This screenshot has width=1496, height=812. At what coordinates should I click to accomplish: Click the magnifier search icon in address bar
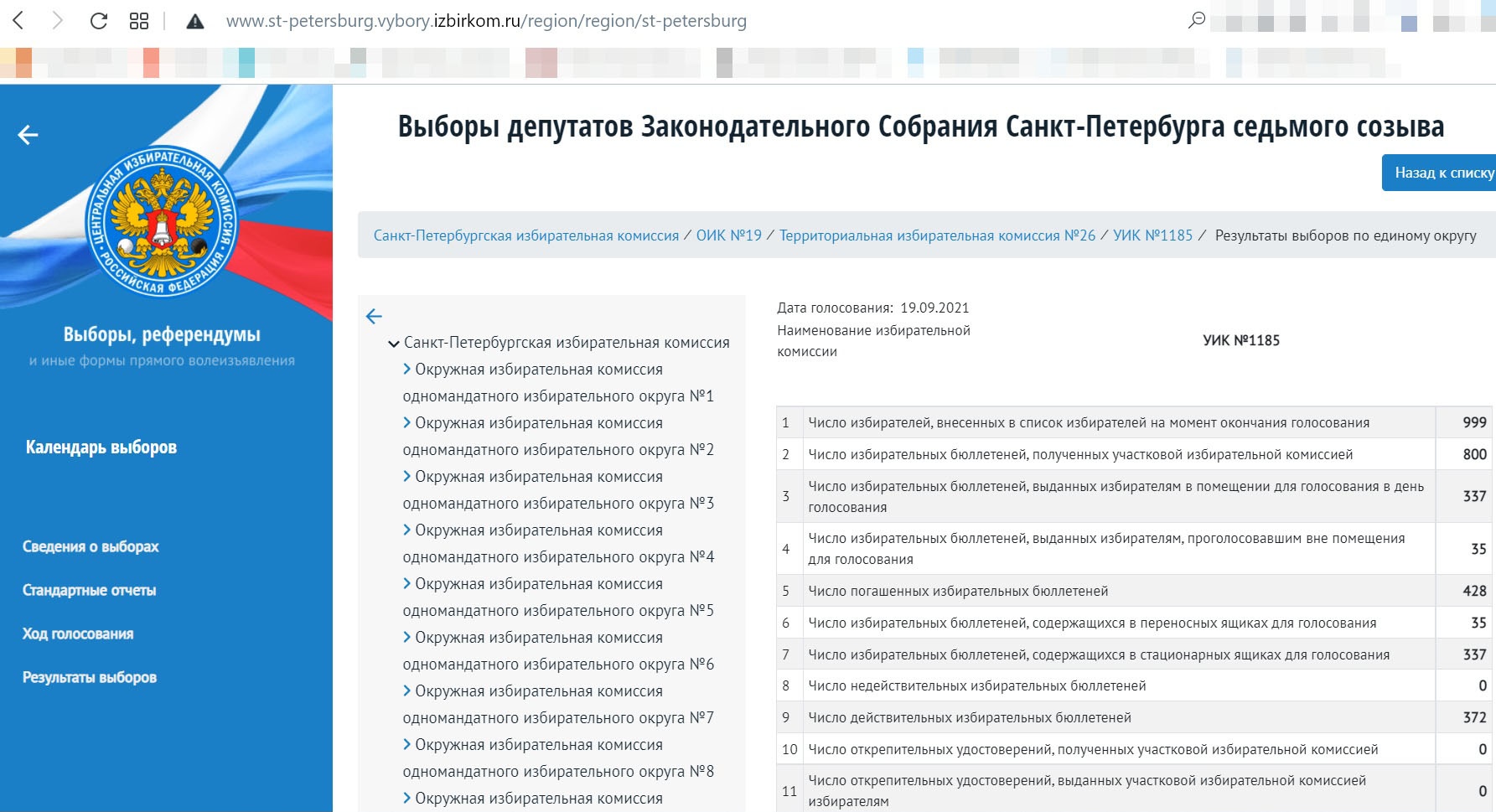[1197, 20]
